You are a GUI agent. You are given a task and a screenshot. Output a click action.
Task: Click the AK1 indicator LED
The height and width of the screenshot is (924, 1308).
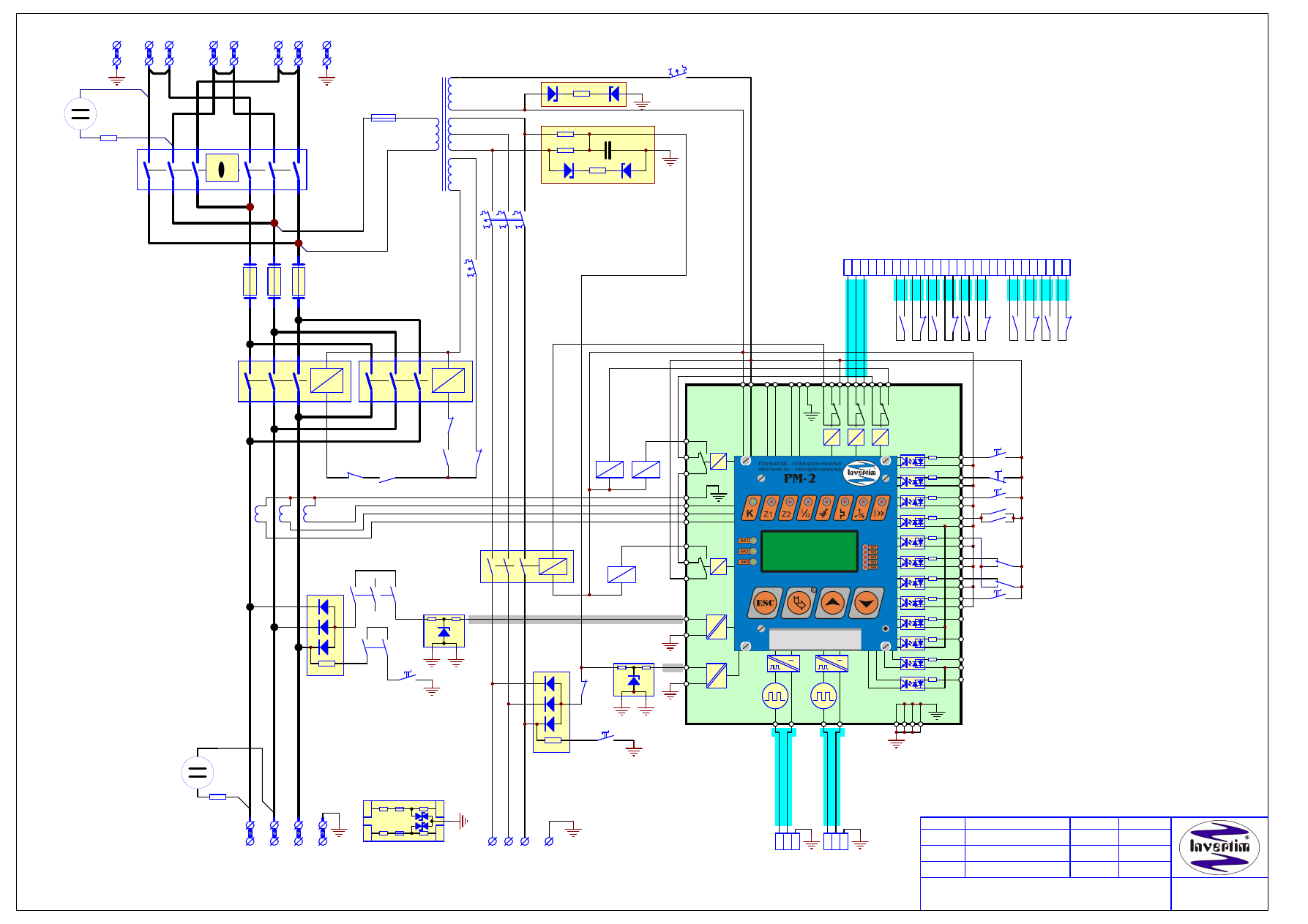point(753,541)
